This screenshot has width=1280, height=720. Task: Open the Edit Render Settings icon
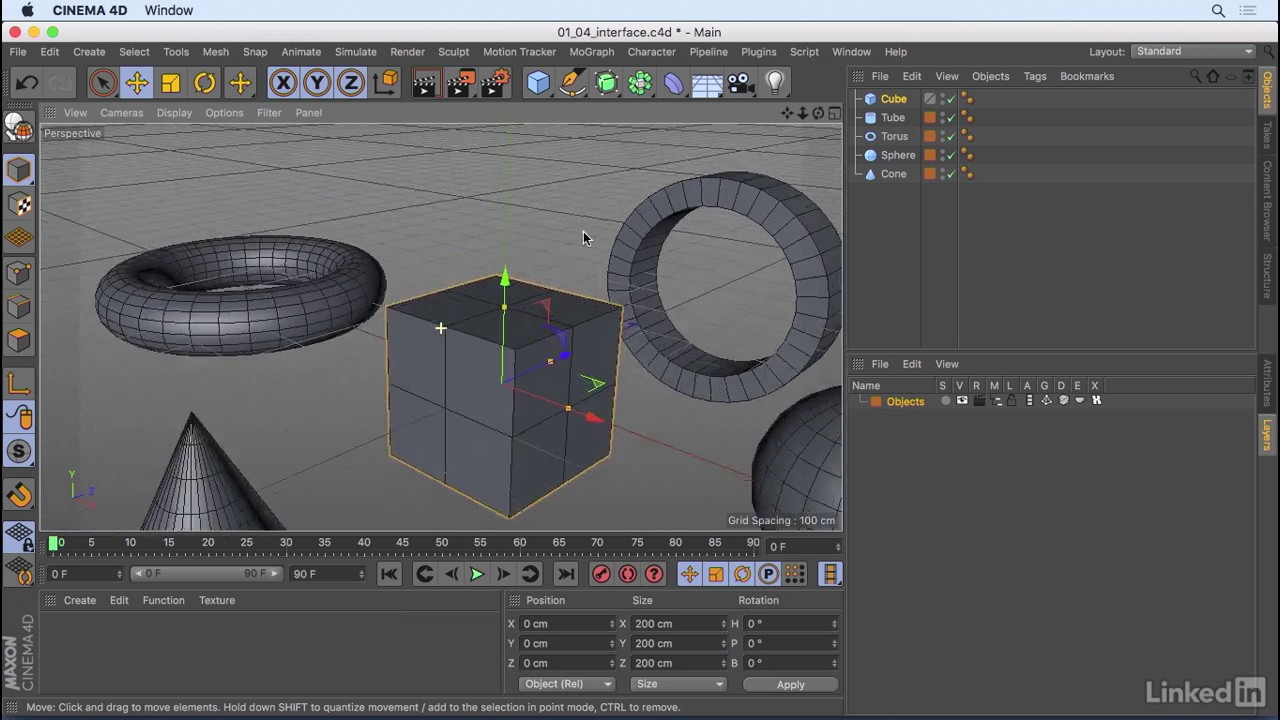pos(494,83)
